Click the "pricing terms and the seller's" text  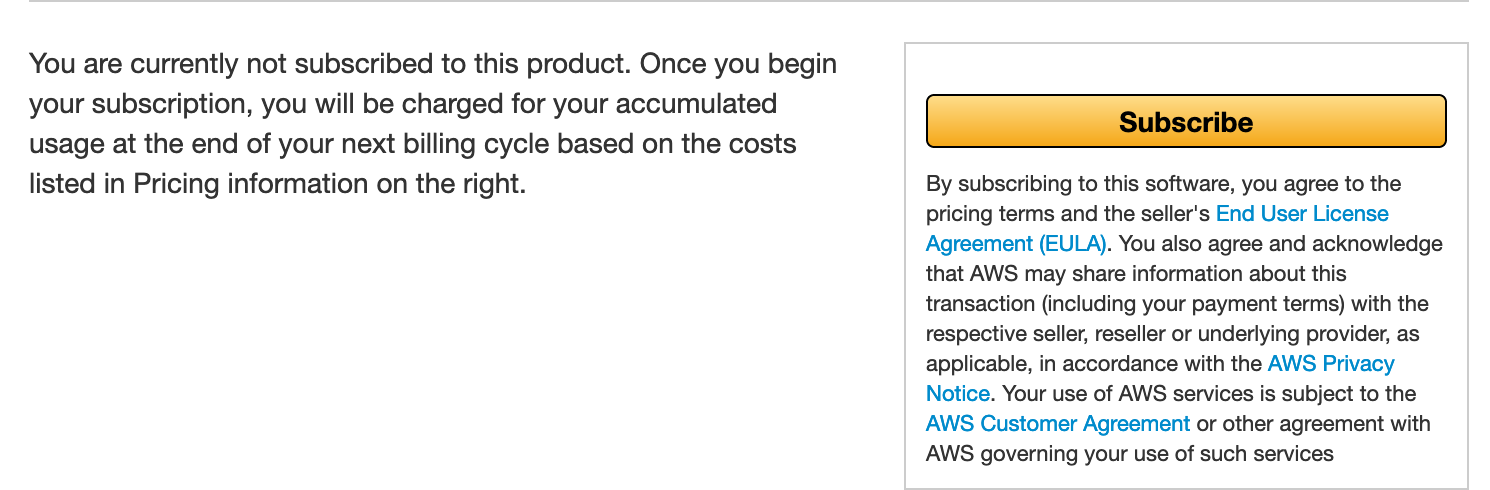(1068, 214)
